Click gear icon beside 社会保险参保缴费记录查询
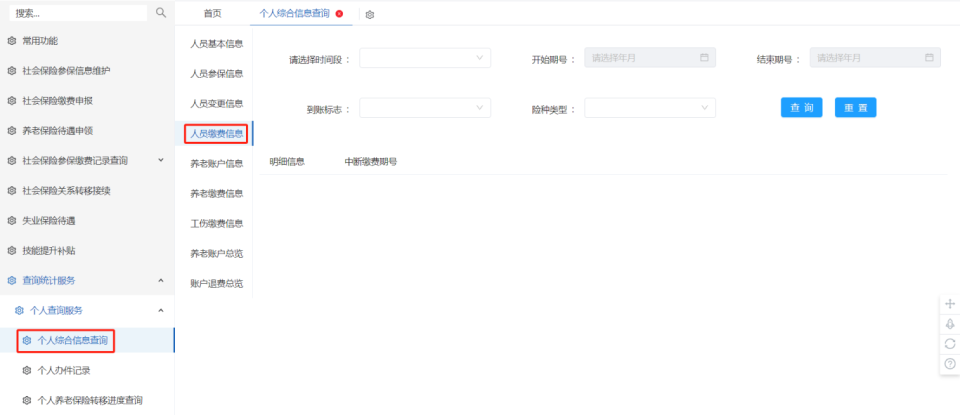The height and width of the screenshot is (415, 960). 12,161
